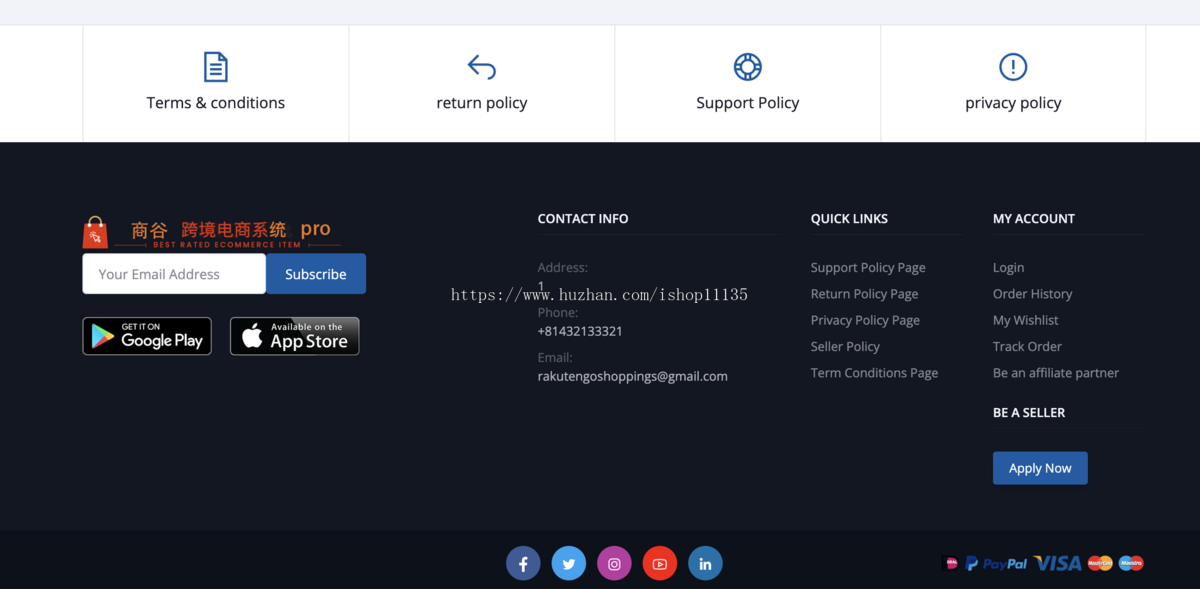Open Privacy Policy Page quick link
The height and width of the screenshot is (589, 1200).
865,320
